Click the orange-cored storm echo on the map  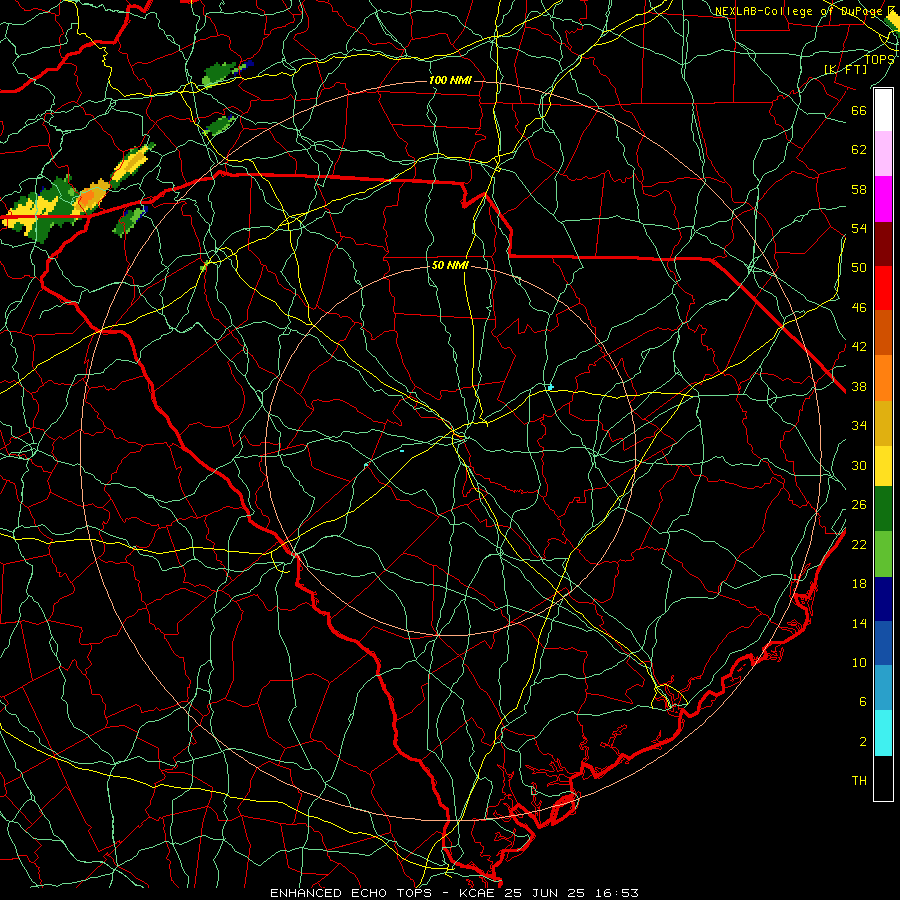click(x=91, y=197)
